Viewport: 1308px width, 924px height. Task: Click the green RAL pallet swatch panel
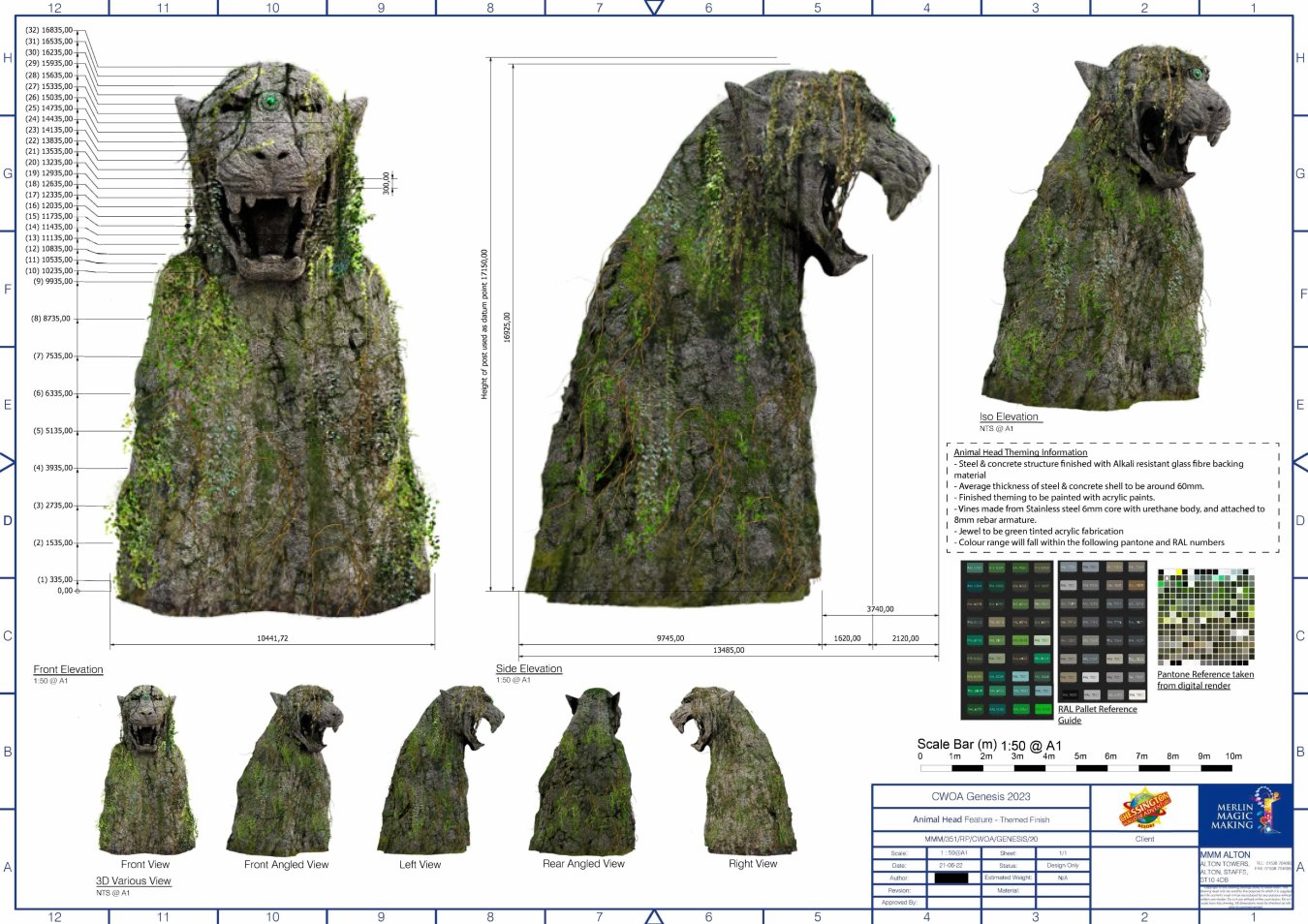point(1007,639)
